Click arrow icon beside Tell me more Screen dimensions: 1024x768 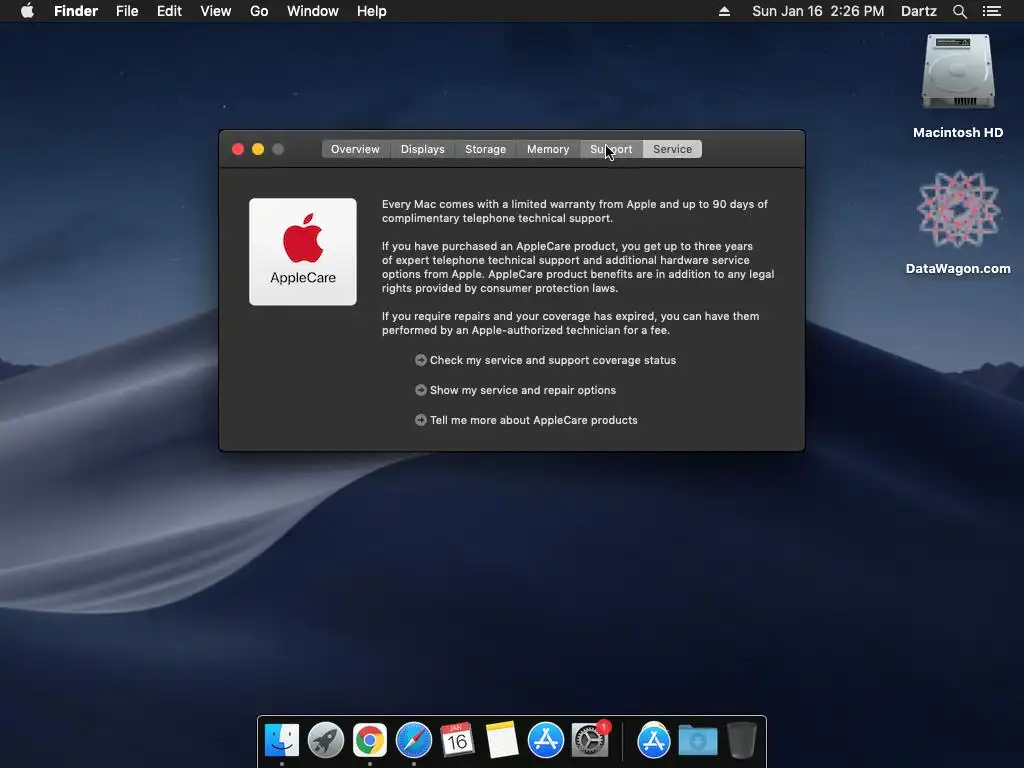point(421,420)
